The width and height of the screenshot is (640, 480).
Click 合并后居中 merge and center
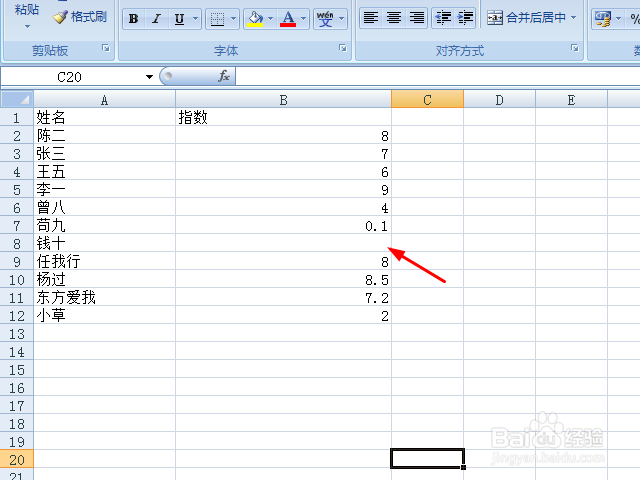point(527,18)
